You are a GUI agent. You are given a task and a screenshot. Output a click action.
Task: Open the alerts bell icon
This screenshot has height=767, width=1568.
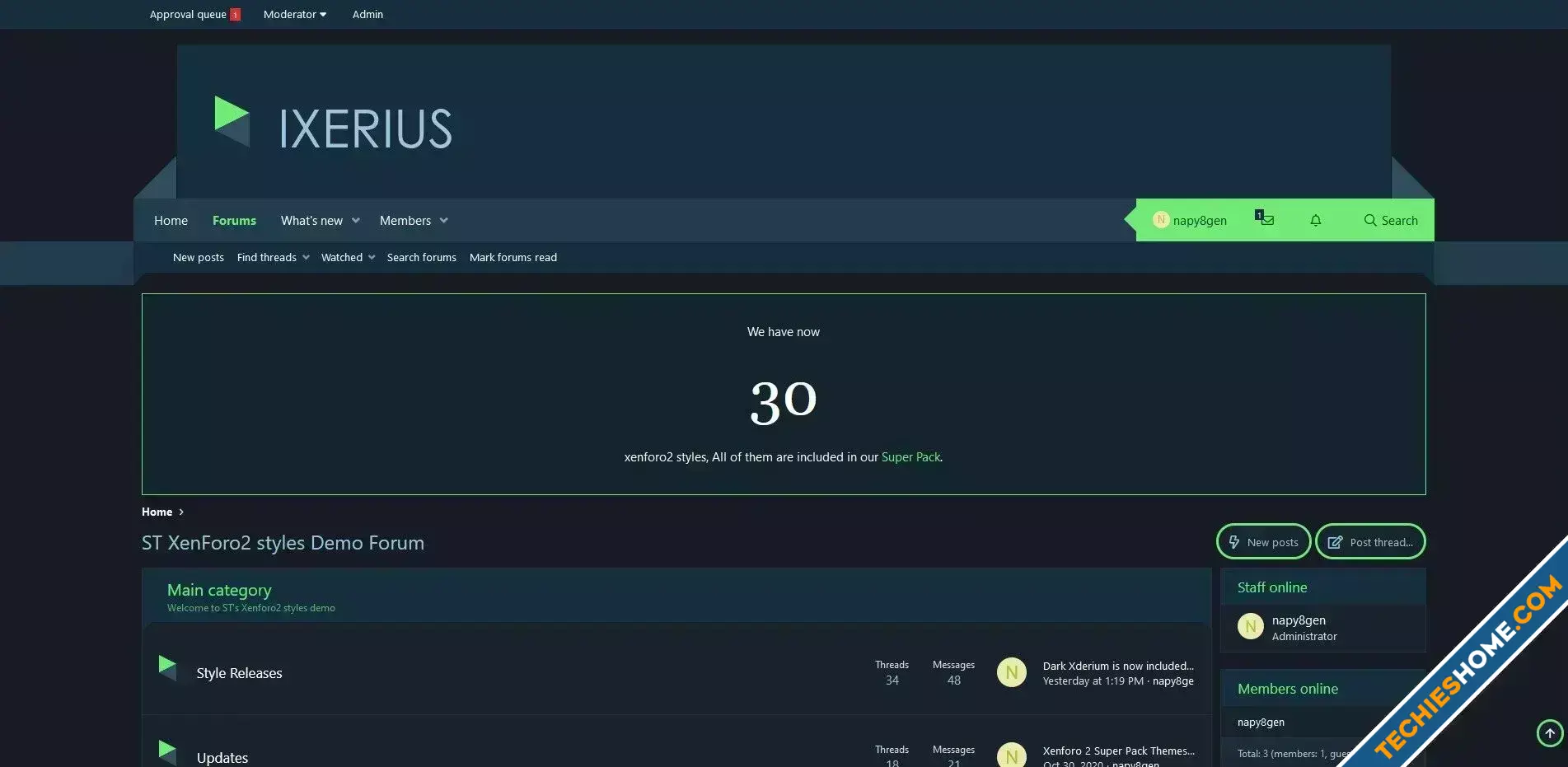tap(1316, 220)
